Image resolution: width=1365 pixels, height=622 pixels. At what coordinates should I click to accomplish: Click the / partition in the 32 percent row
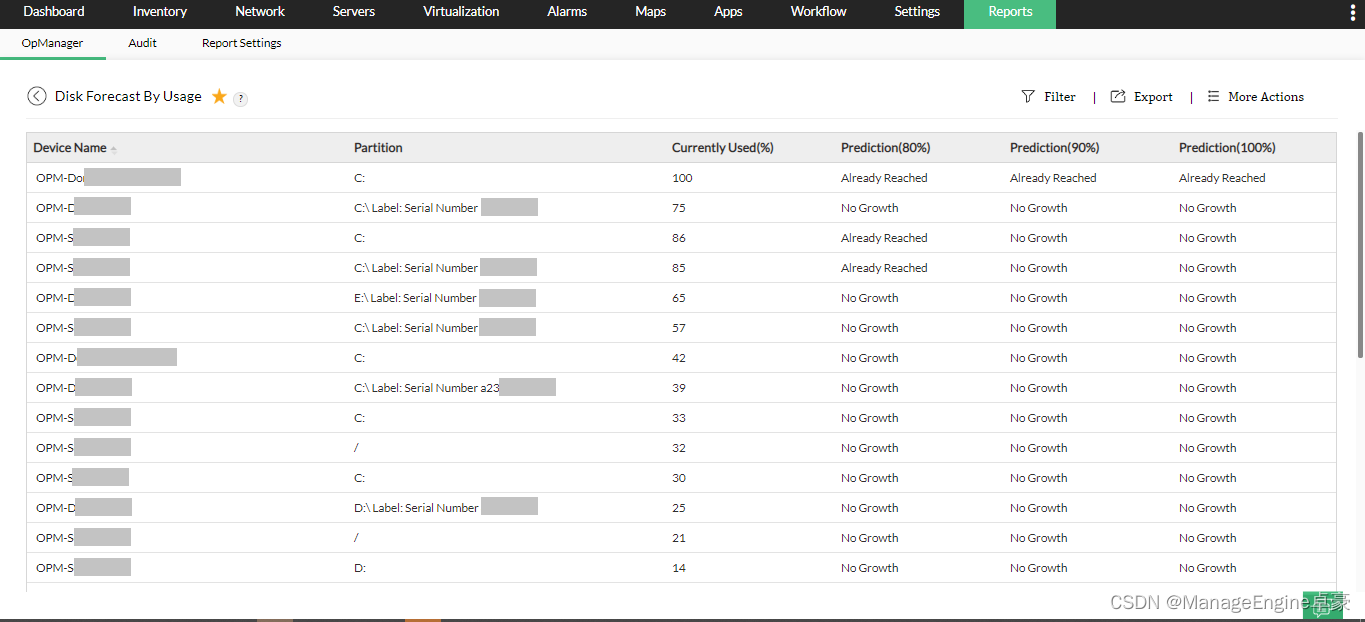(x=356, y=448)
